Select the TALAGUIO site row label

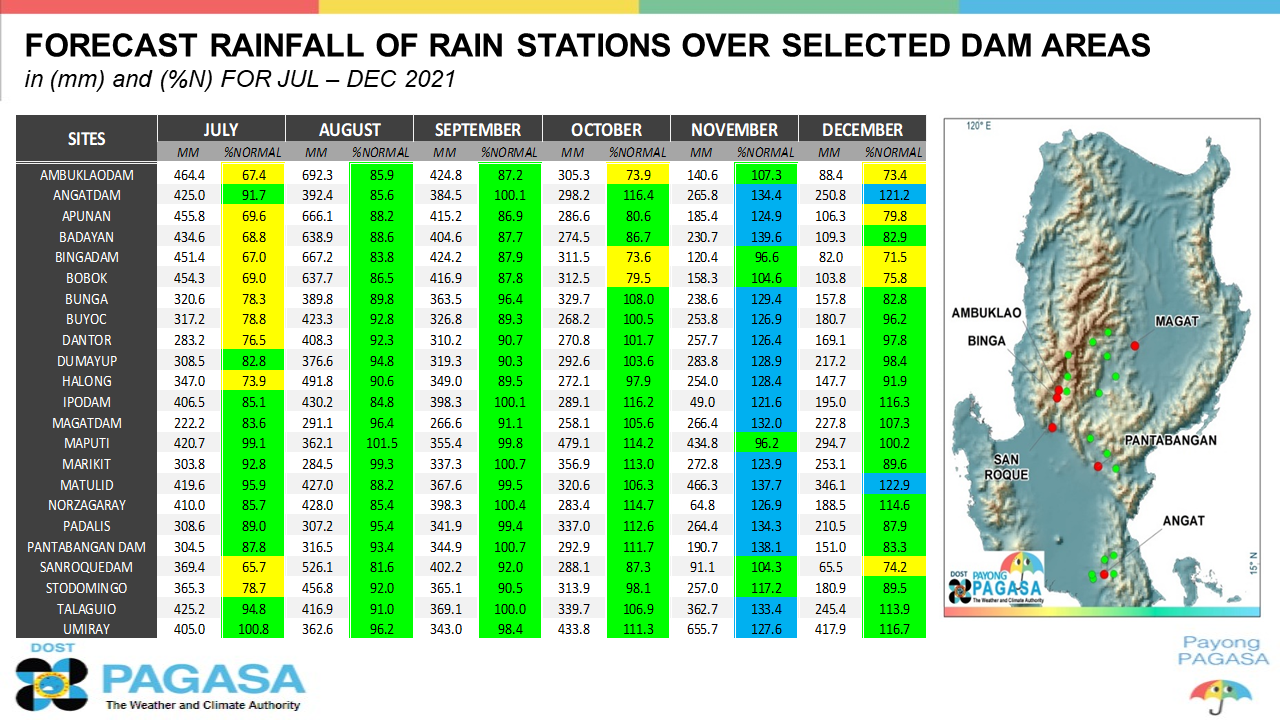[x=87, y=609]
